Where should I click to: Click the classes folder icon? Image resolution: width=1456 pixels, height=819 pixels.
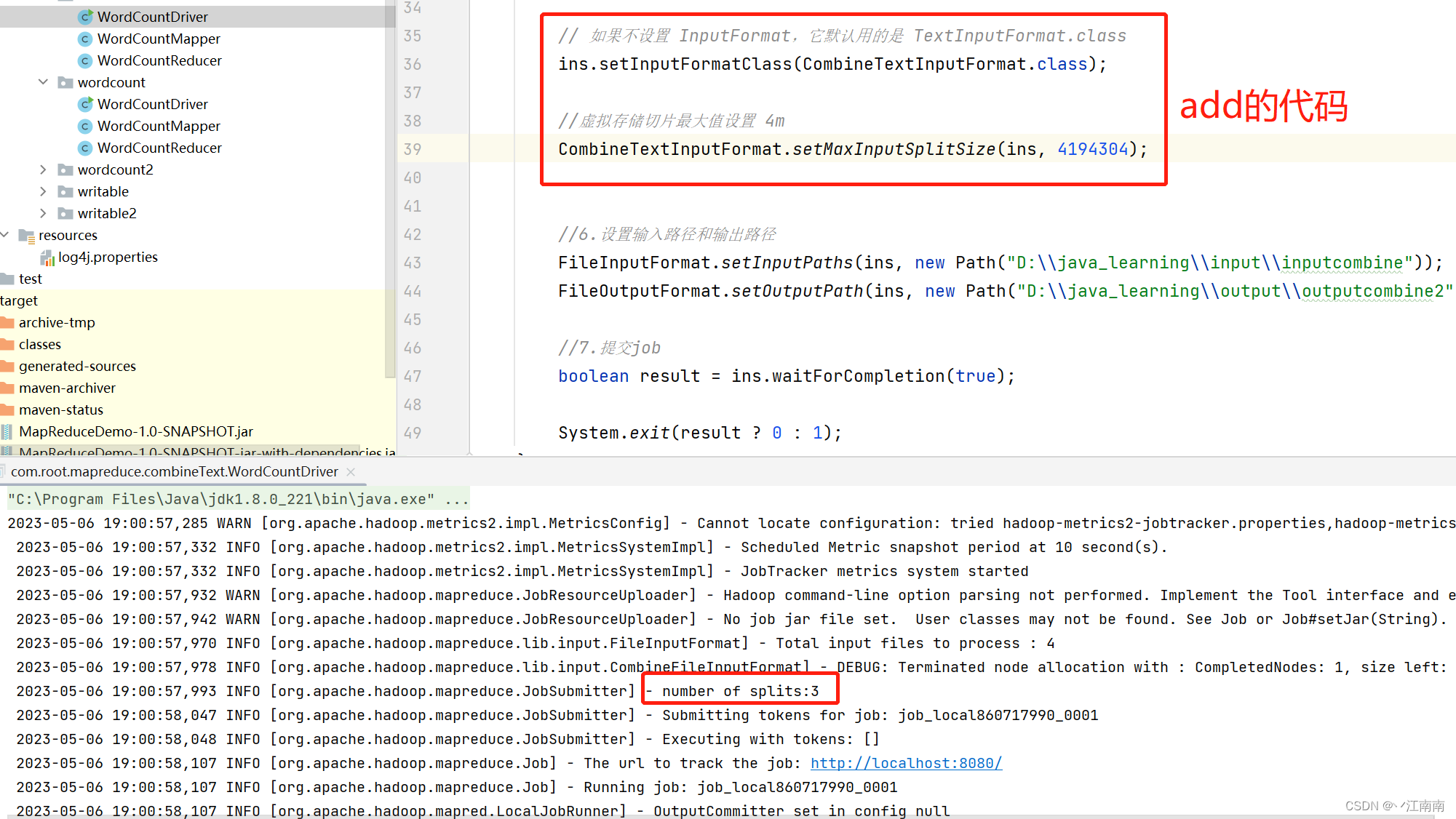pyautogui.click(x=7, y=344)
